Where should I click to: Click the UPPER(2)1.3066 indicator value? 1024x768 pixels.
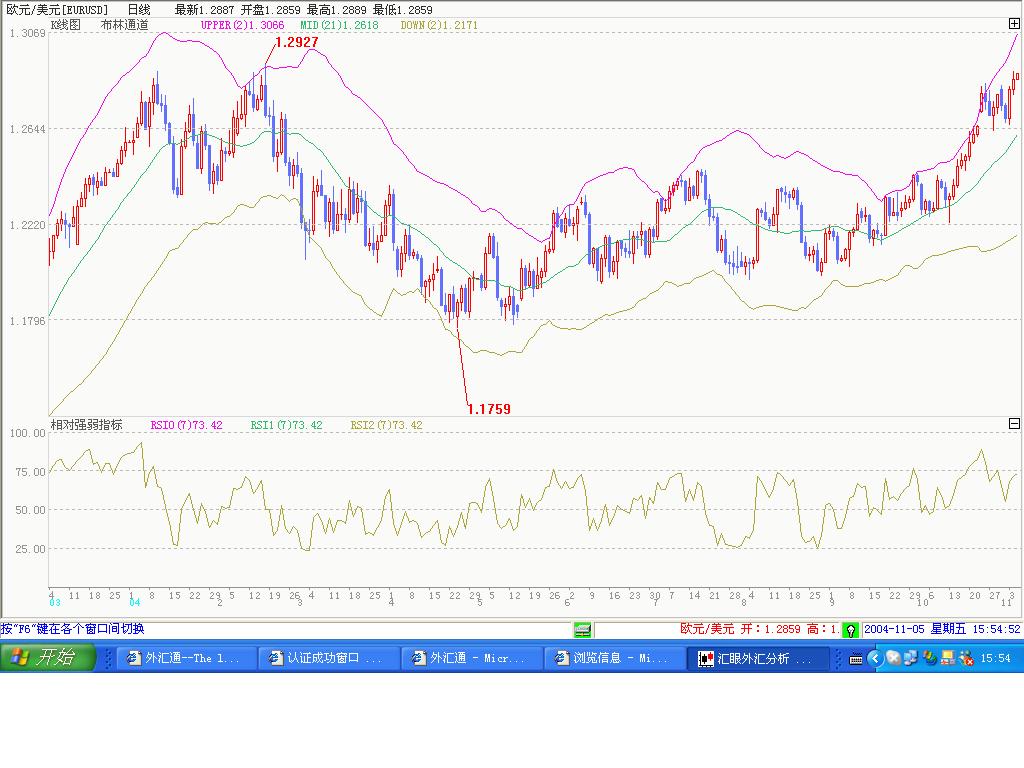(242, 25)
